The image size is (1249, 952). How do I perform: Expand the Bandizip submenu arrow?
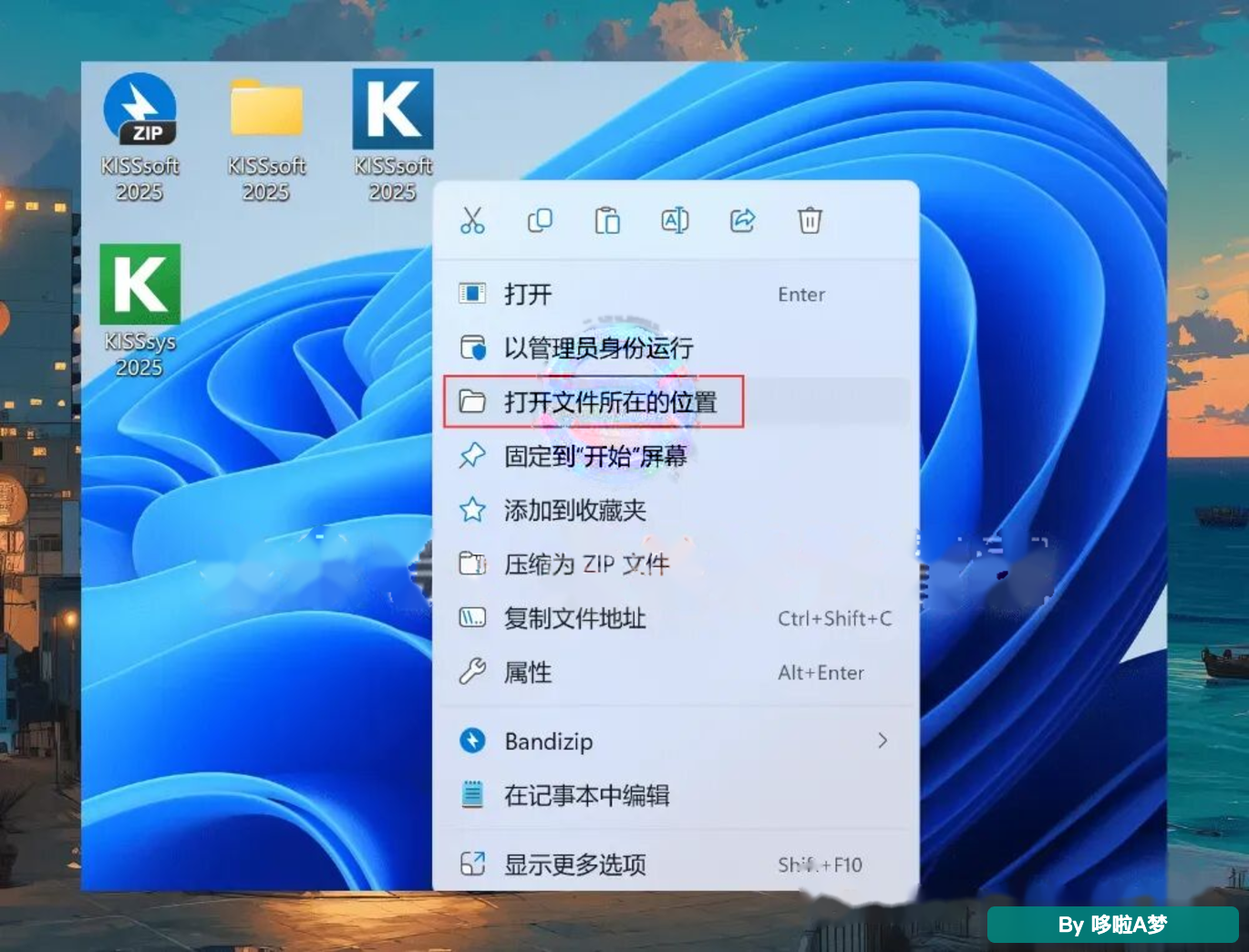point(883,740)
